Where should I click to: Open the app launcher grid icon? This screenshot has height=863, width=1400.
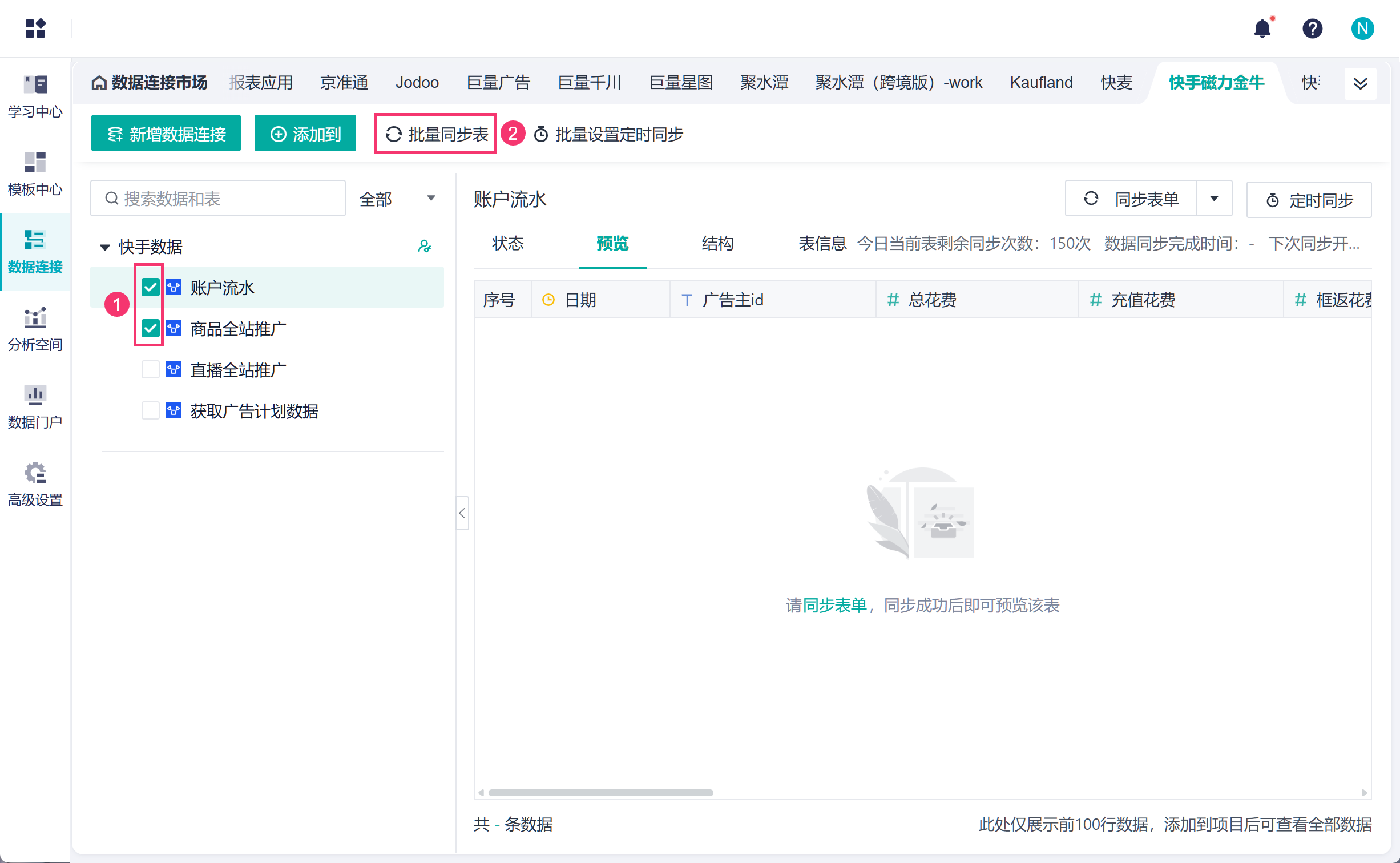35,28
